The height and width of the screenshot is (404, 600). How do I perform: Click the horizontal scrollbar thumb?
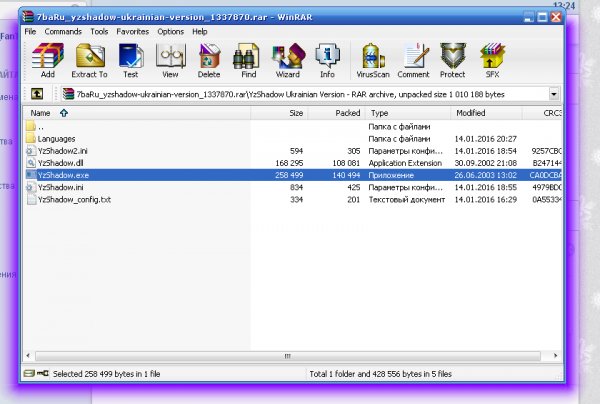pyautogui.click(x=288, y=356)
